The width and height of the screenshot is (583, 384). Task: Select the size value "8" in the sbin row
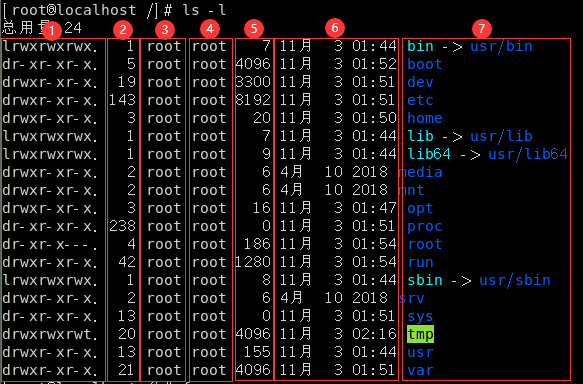[266, 280]
